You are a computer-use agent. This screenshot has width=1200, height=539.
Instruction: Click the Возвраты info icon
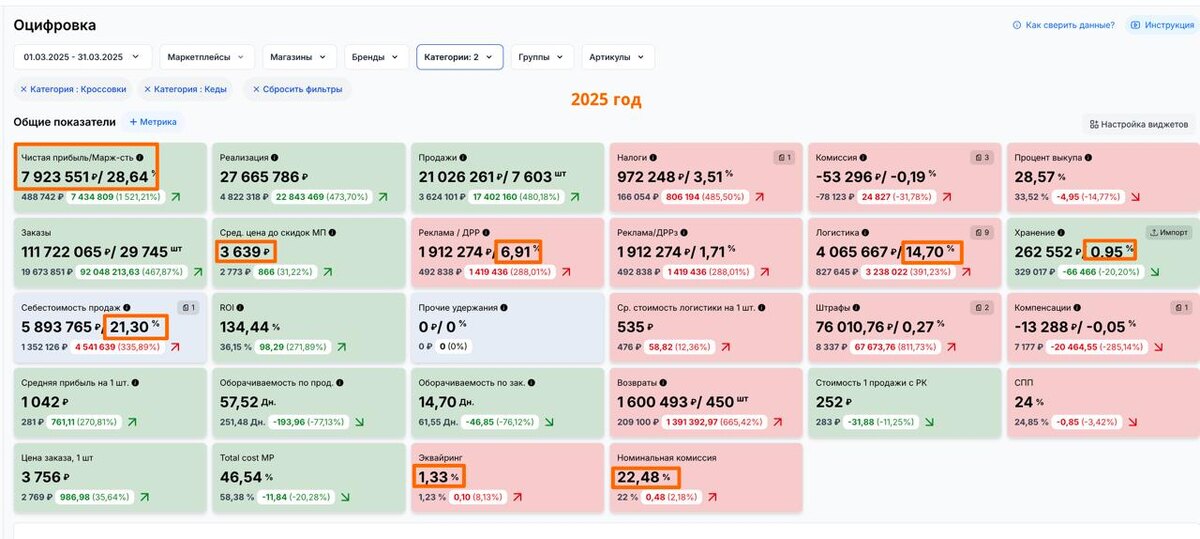point(665,382)
